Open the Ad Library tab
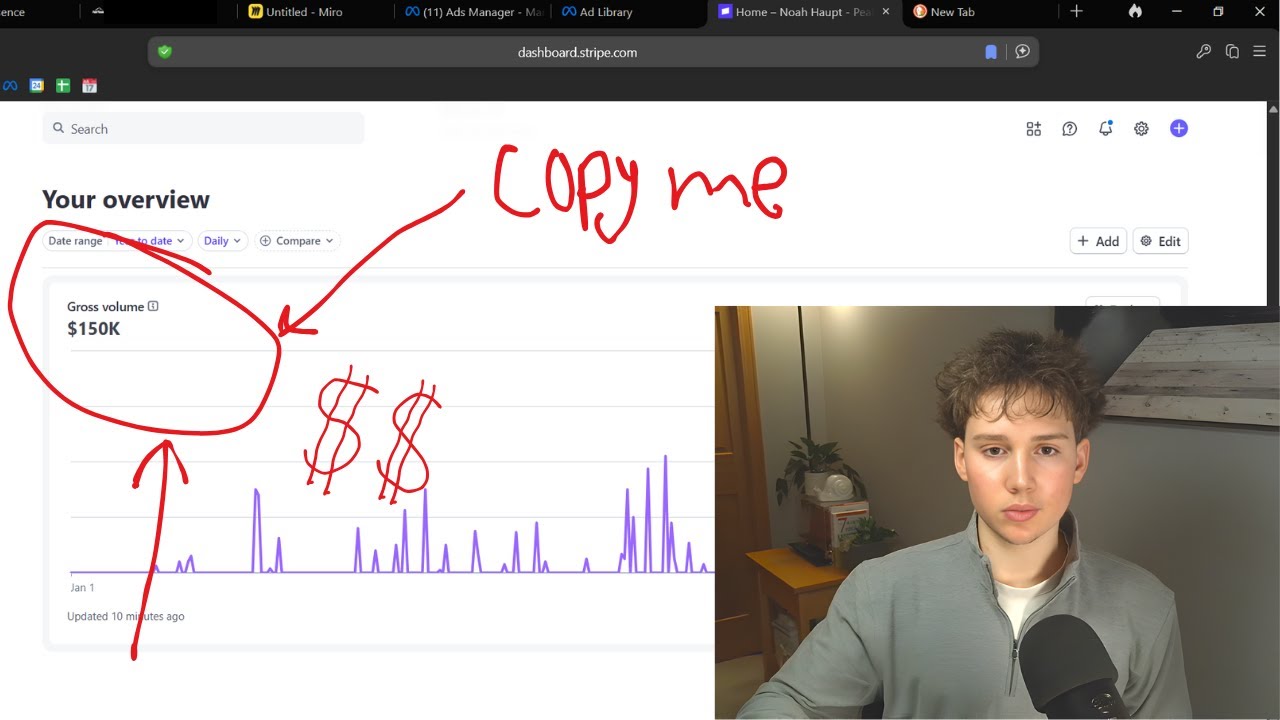 (597, 12)
